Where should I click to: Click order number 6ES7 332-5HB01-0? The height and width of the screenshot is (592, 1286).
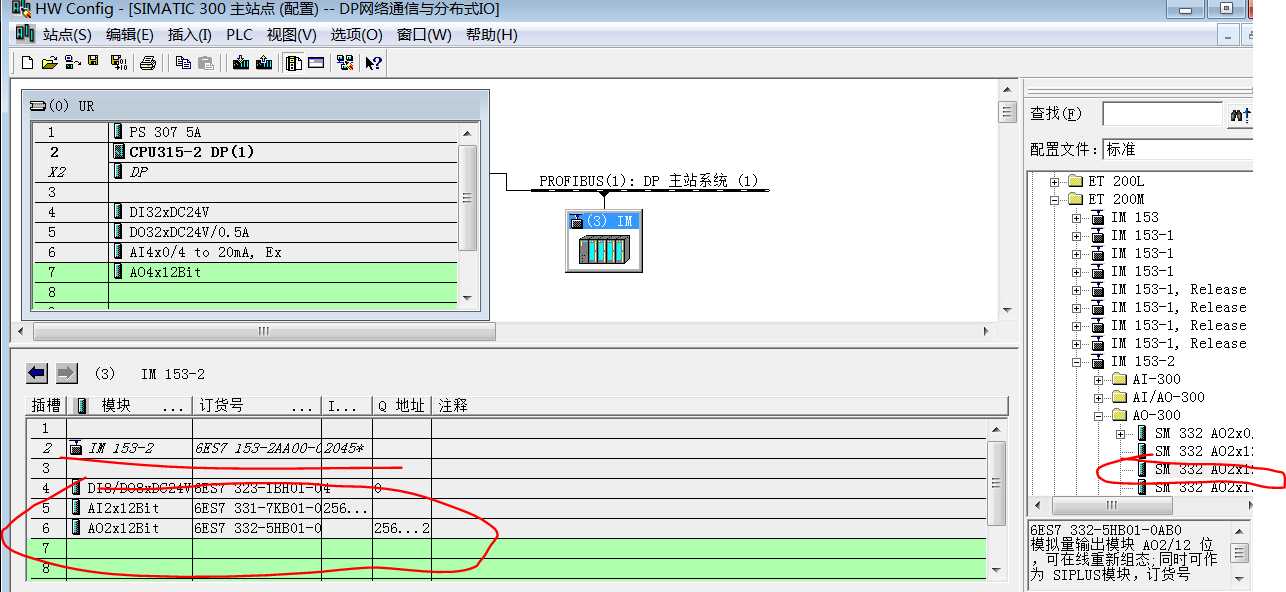[257, 528]
